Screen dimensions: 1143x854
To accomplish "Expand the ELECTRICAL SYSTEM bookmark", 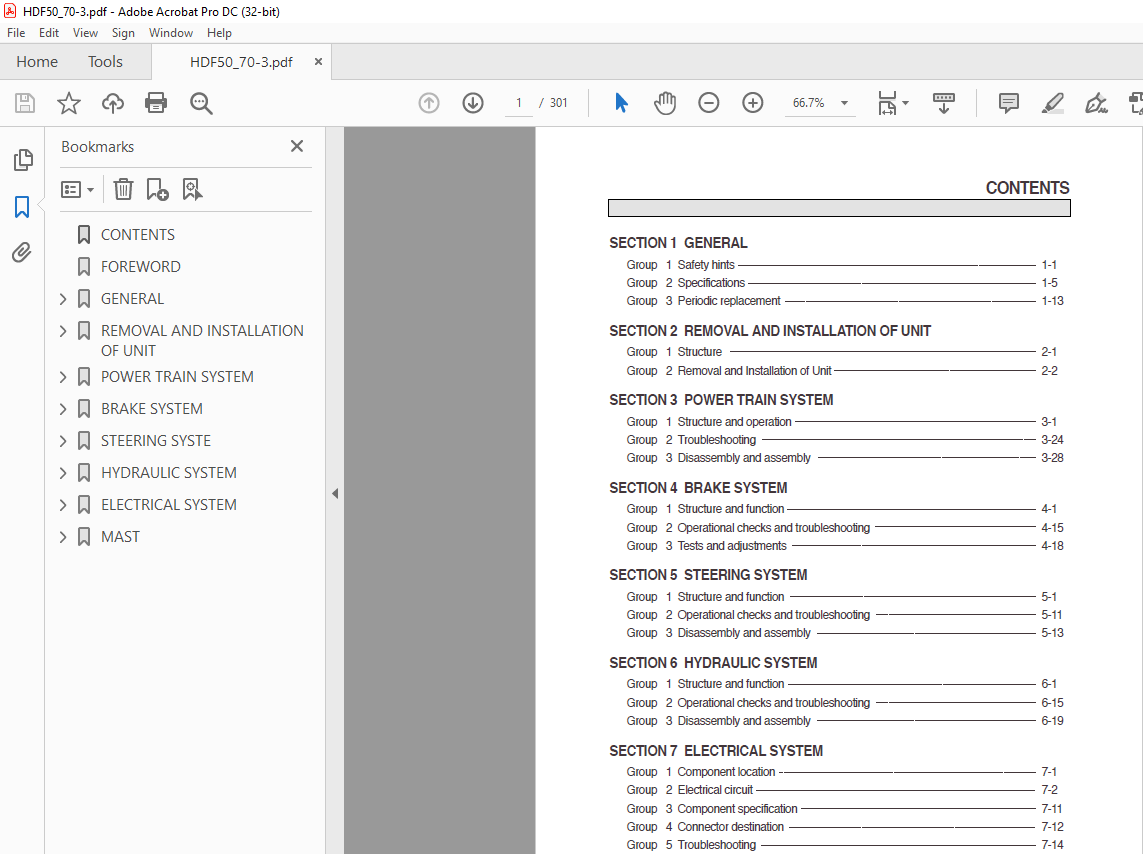I will coord(63,505).
